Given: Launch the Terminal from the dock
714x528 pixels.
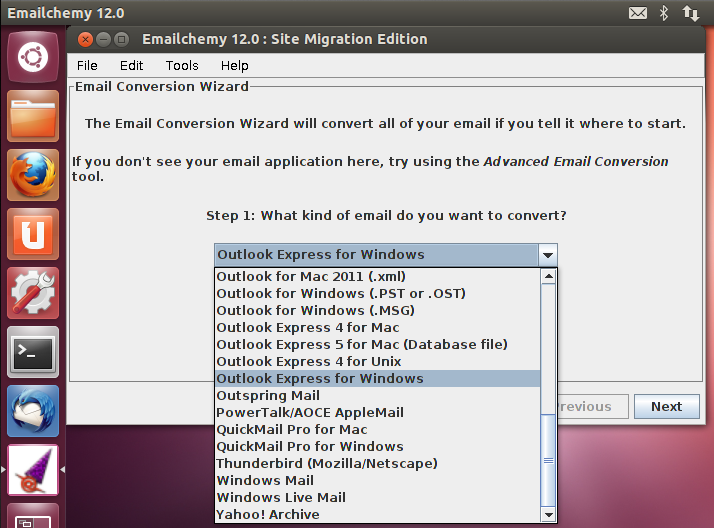Looking at the screenshot, I should coord(33,352).
